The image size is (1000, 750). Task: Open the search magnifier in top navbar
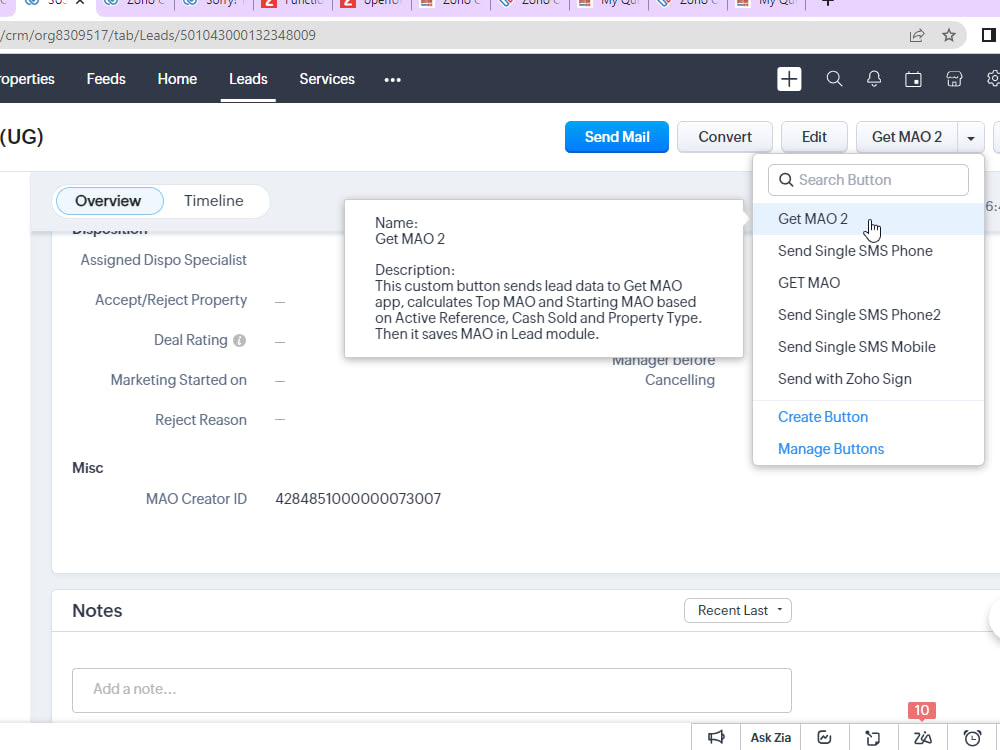click(x=834, y=79)
